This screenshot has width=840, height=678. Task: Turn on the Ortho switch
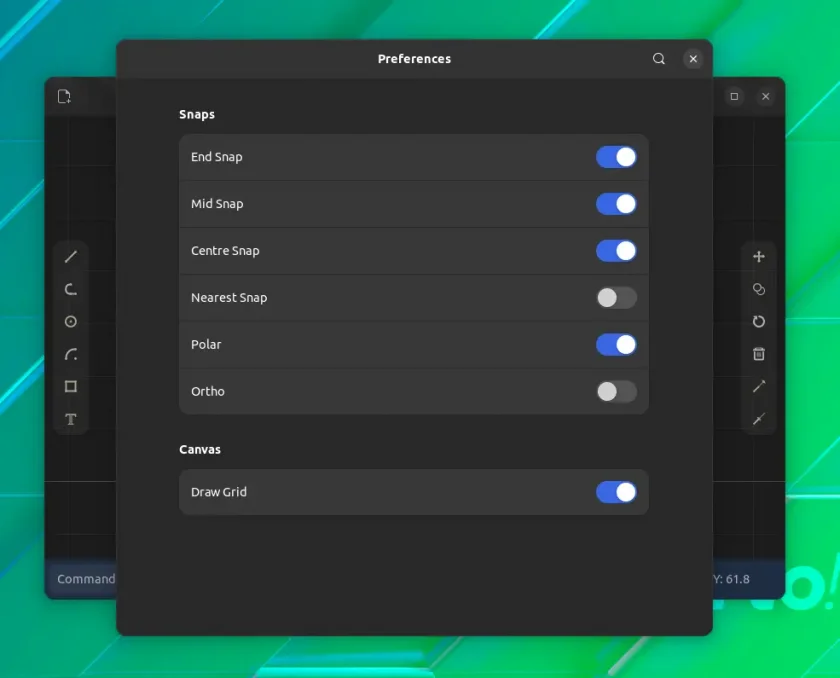coord(616,391)
